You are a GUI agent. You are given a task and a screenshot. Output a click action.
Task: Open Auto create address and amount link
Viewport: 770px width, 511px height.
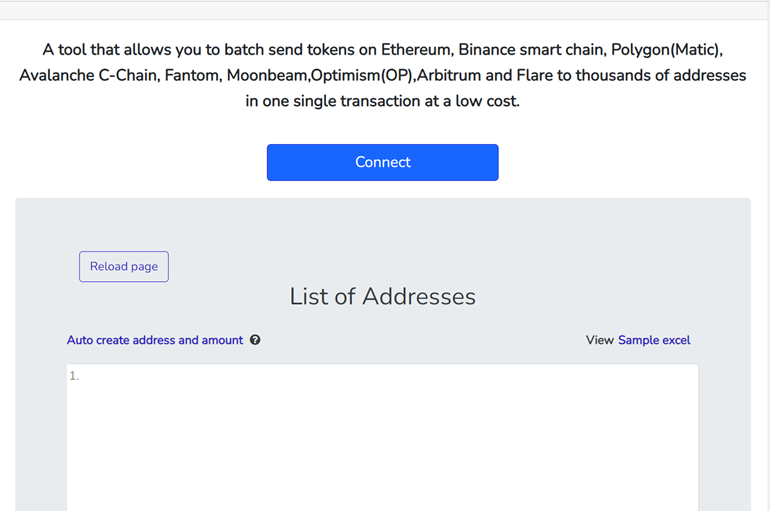(155, 340)
